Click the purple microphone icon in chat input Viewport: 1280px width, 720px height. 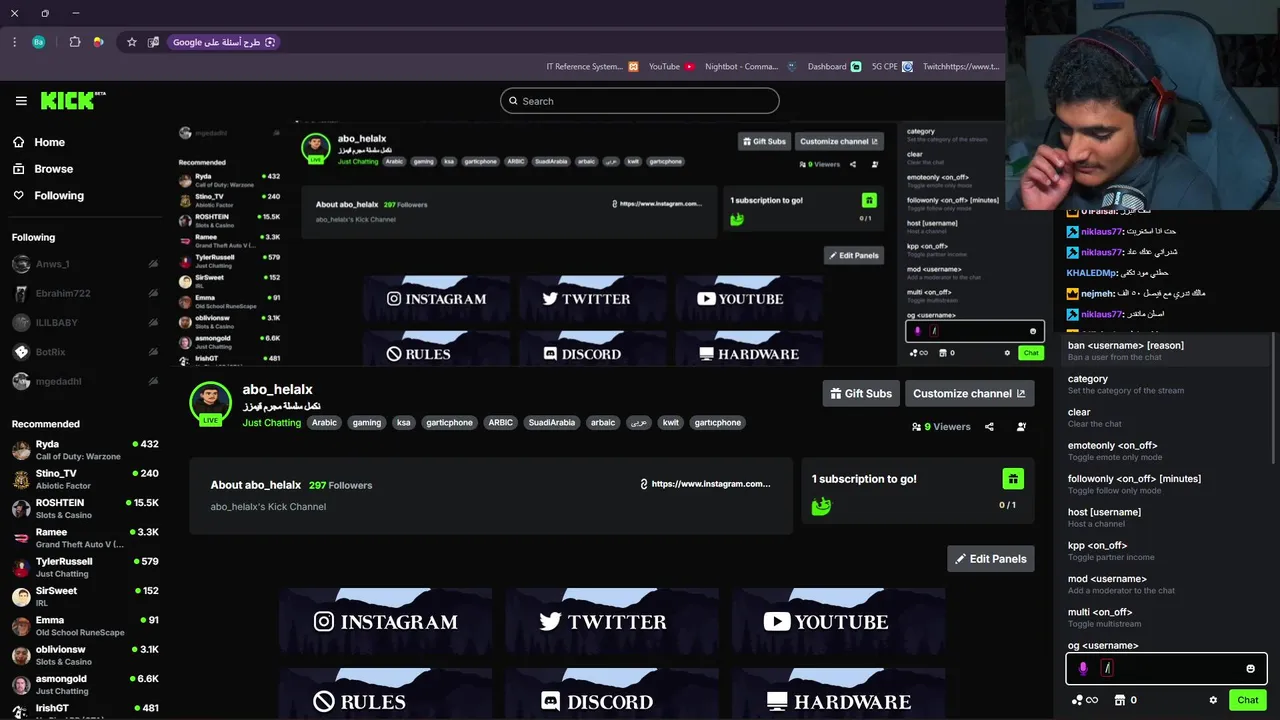point(1083,668)
